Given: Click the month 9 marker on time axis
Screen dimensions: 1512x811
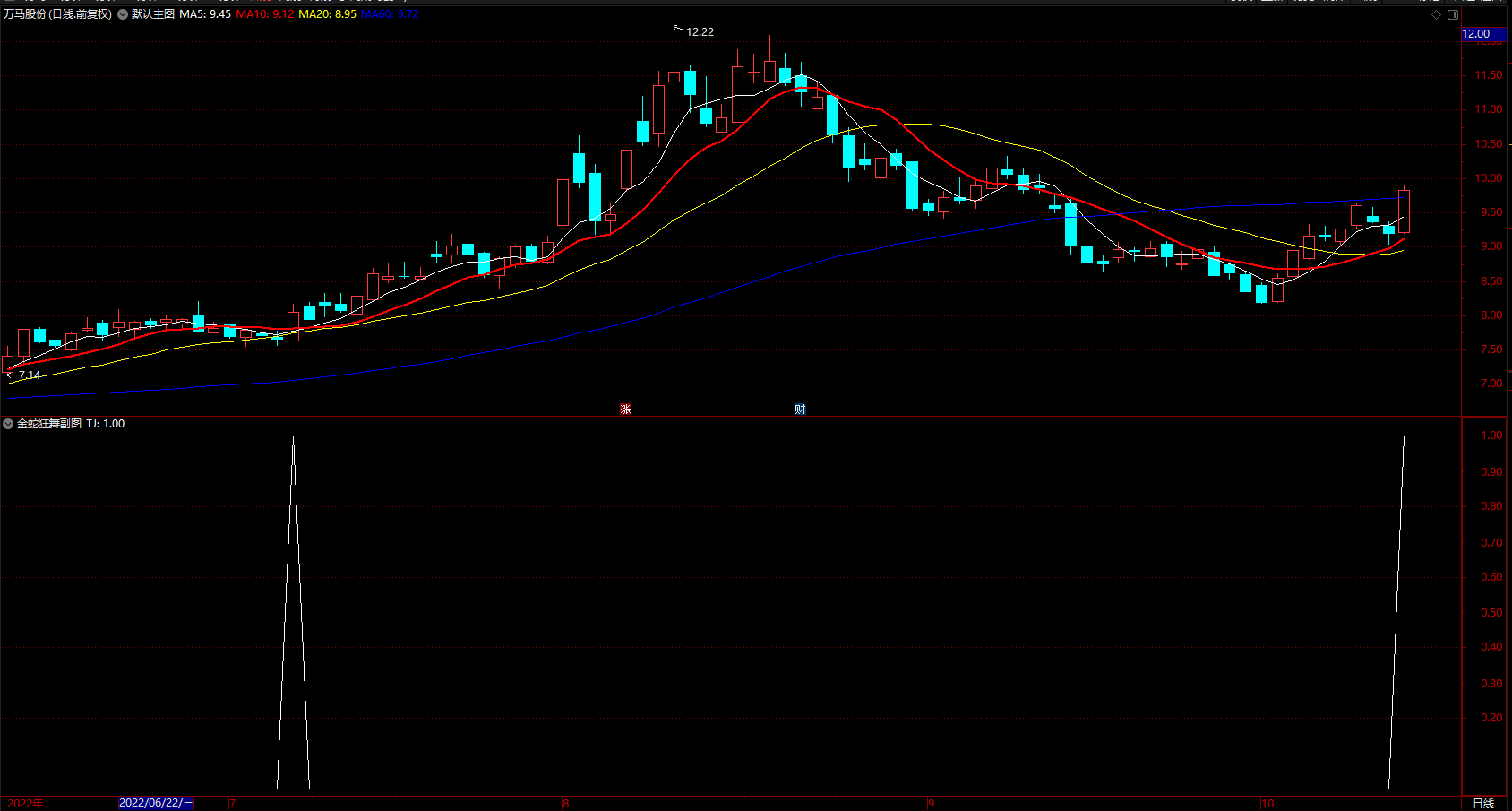Looking at the screenshot, I should [932, 804].
